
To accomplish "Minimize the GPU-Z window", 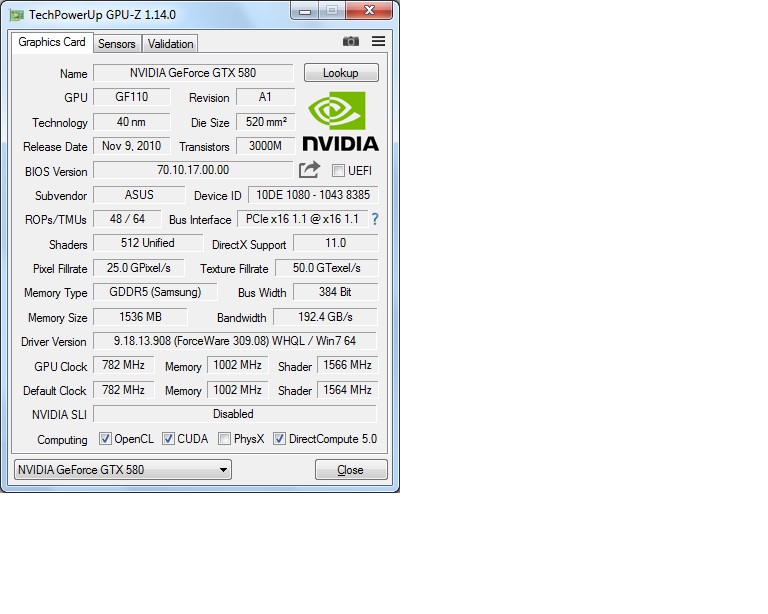I will tap(305, 11).
